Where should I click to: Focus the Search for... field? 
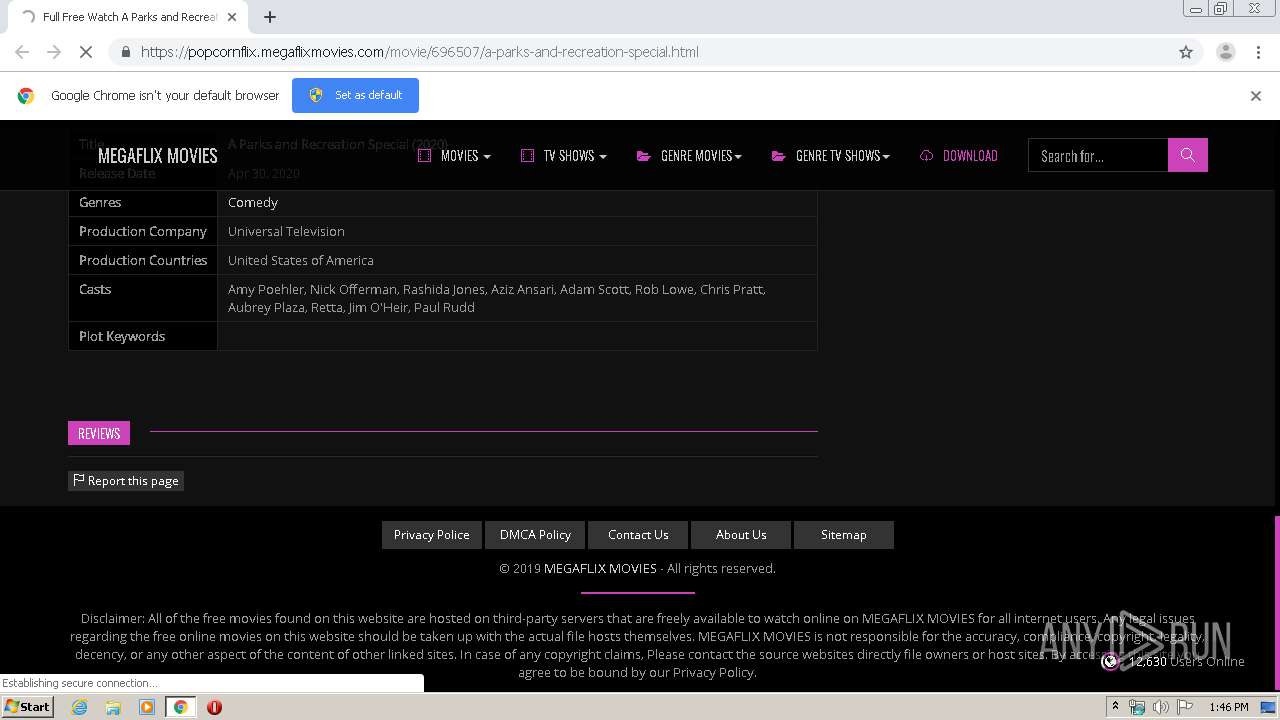tap(1098, 155)
